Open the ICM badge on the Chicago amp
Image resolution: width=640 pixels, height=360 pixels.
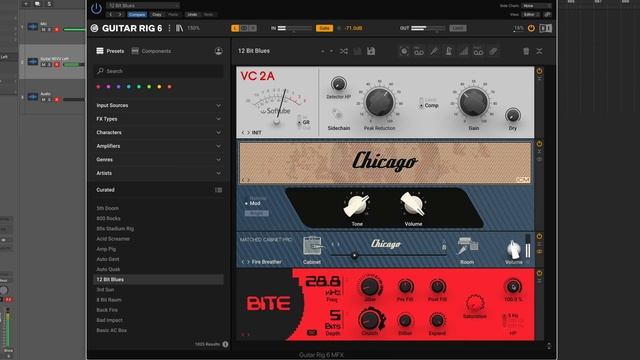(x=523, y=180)
